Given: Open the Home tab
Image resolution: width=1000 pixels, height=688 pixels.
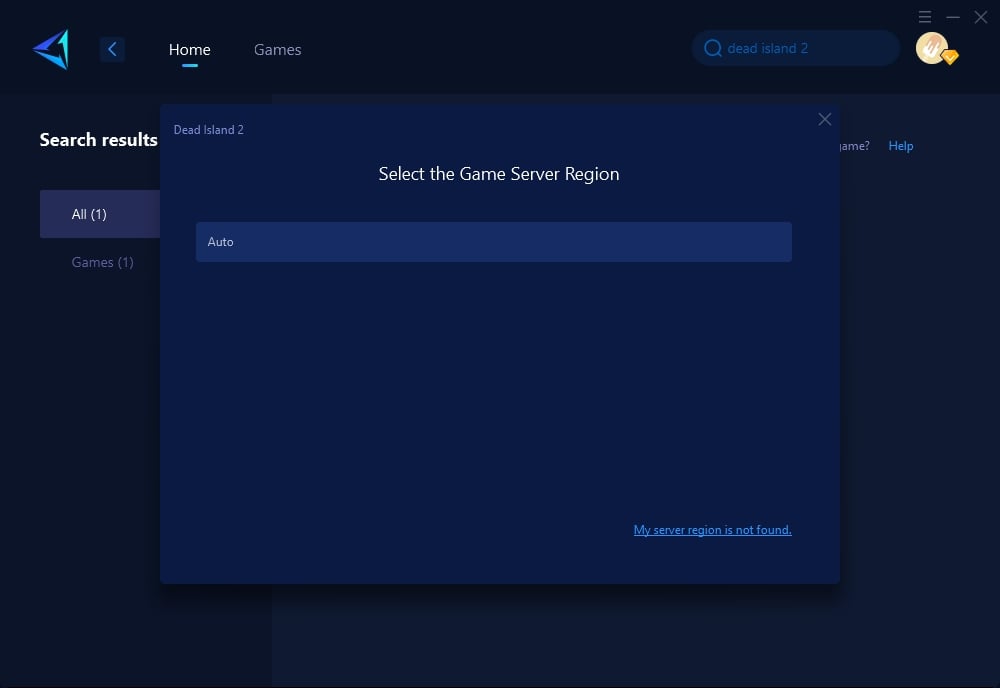Looking at the screenshot, I should (189, 50).
